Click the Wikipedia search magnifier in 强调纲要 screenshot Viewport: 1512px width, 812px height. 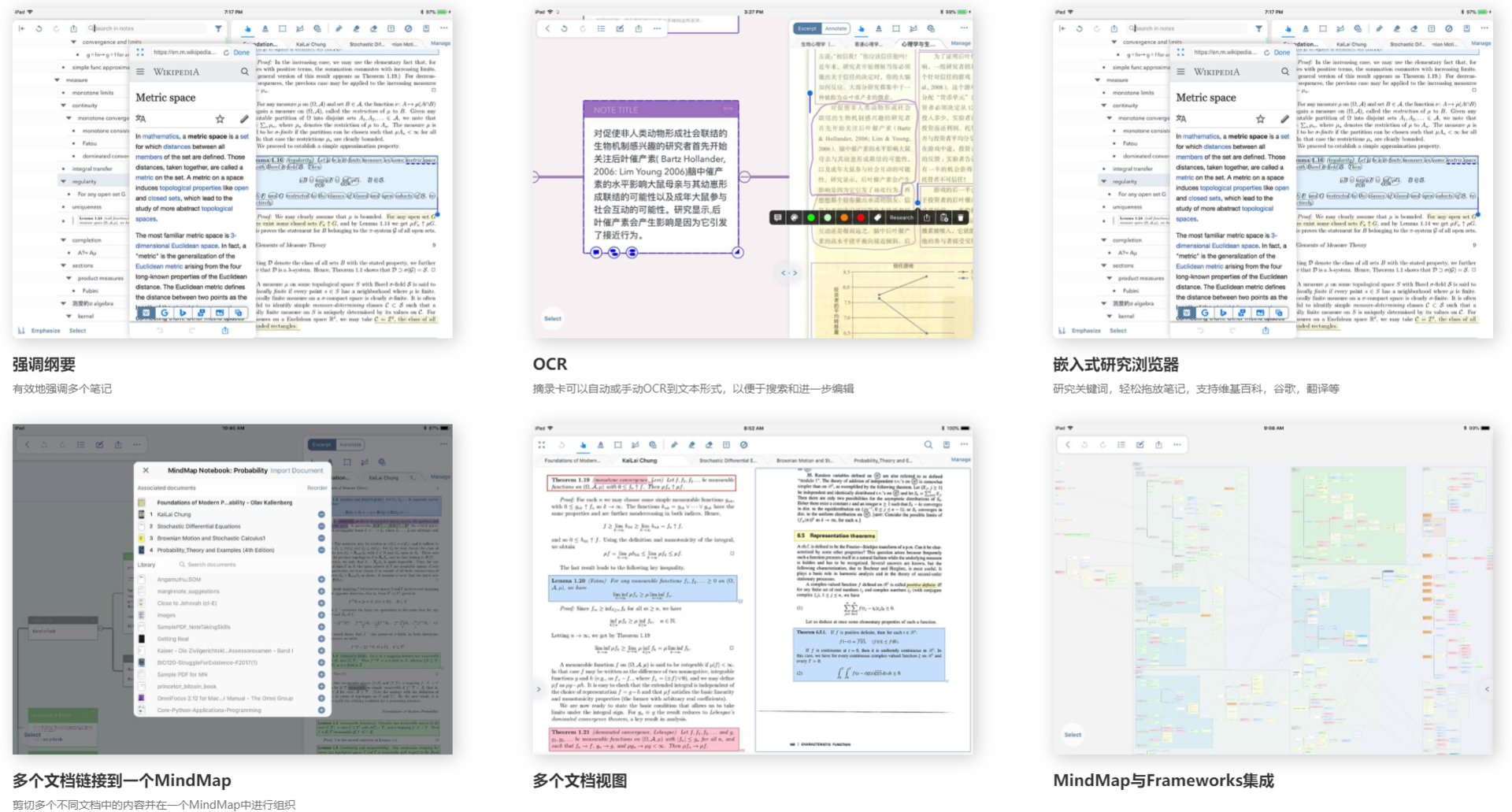tap(244, 72)
